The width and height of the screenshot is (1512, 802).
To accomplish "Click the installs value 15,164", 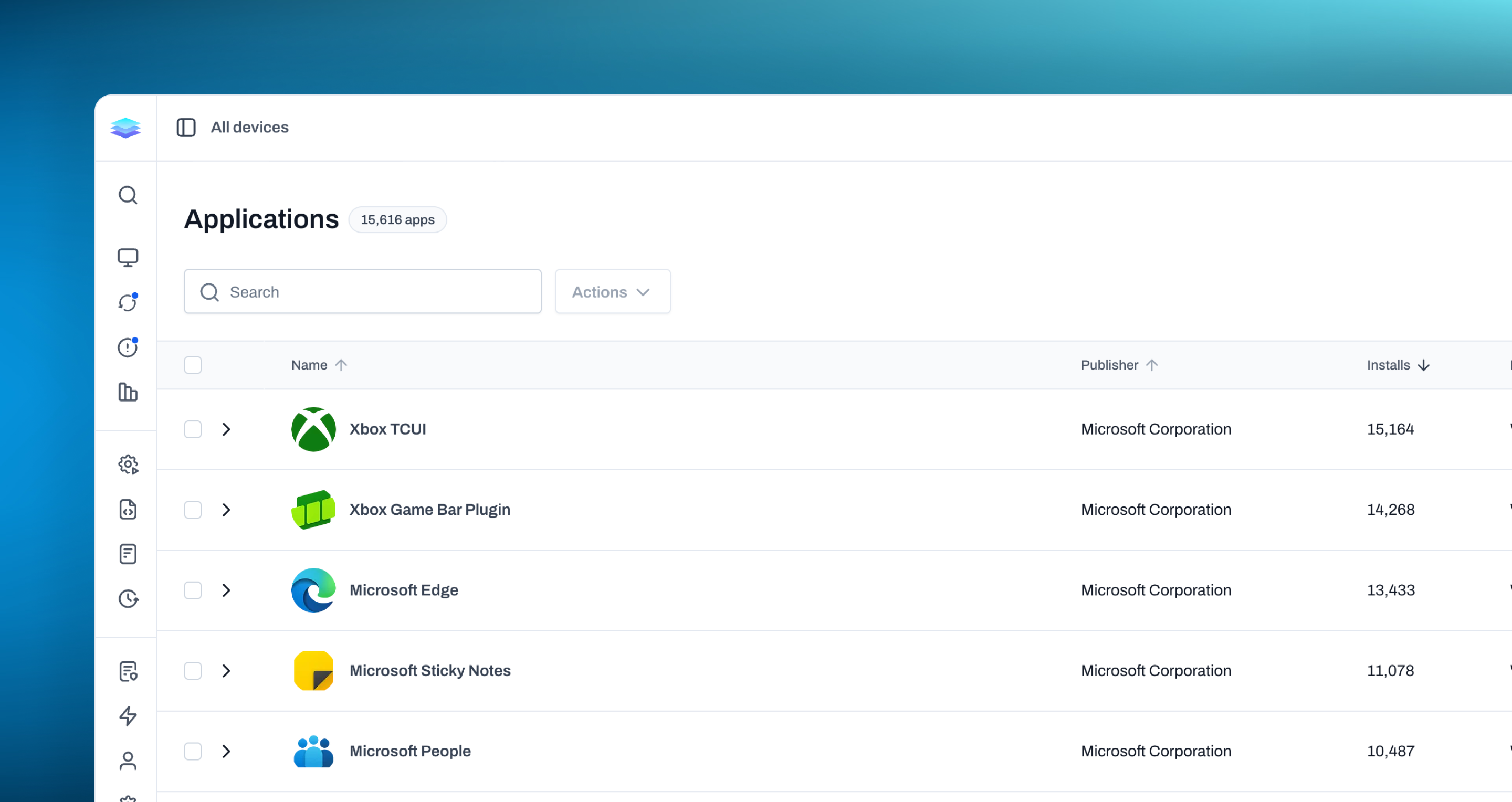I will [x=1391, y=429].
